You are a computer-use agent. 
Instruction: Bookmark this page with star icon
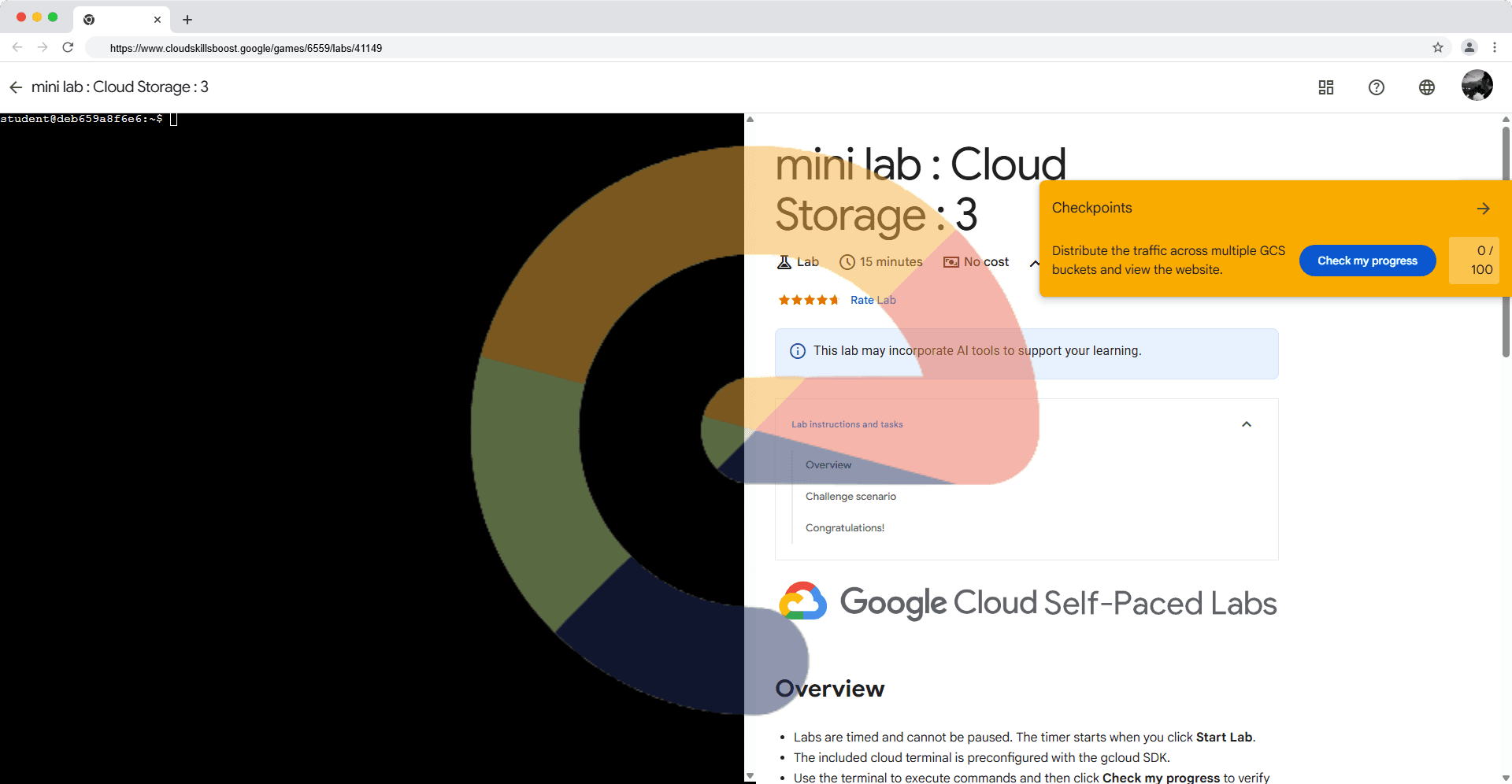1438,48
